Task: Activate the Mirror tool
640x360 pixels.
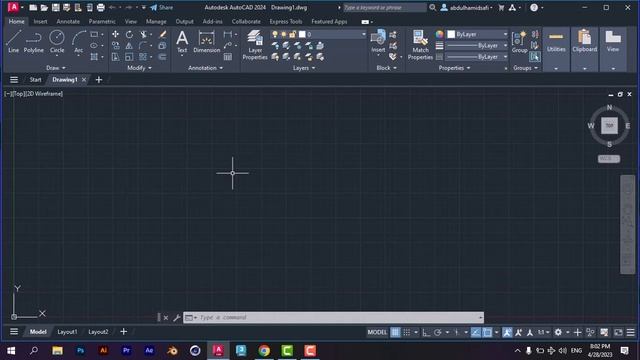Action: point(129,46)
